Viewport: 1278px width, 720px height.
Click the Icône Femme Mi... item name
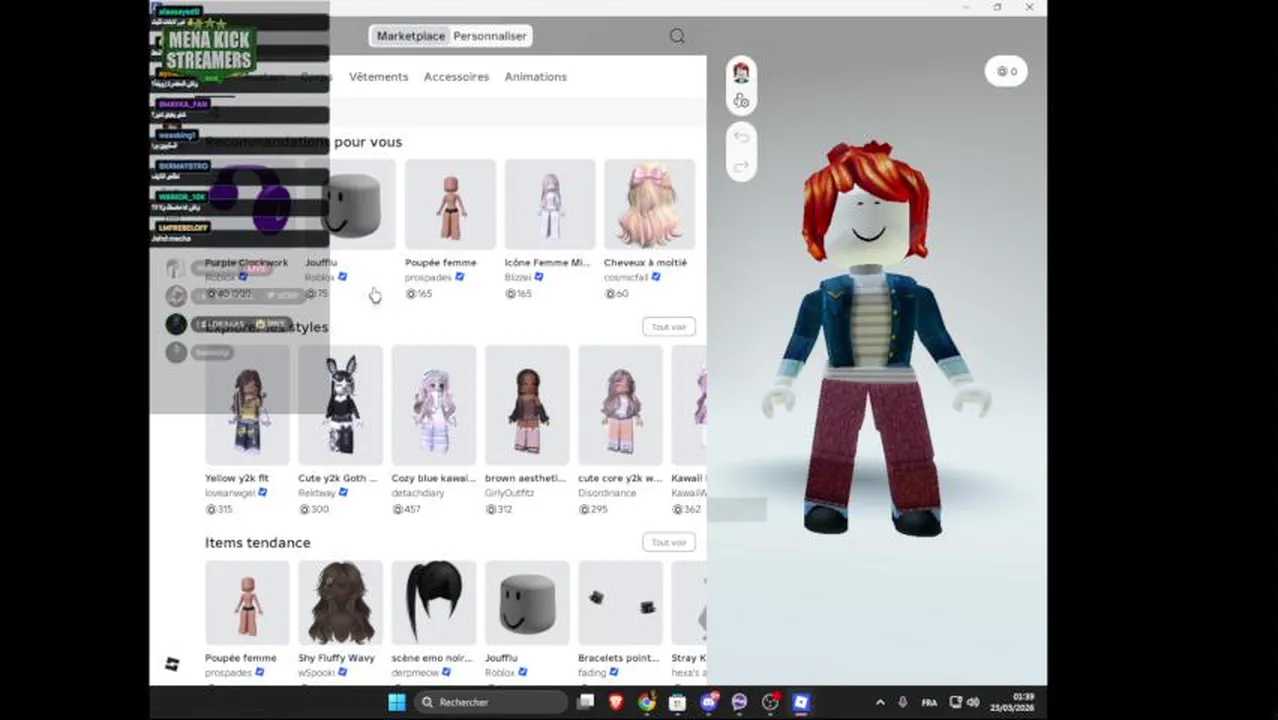pyautogui.click(x=547, y=262)
